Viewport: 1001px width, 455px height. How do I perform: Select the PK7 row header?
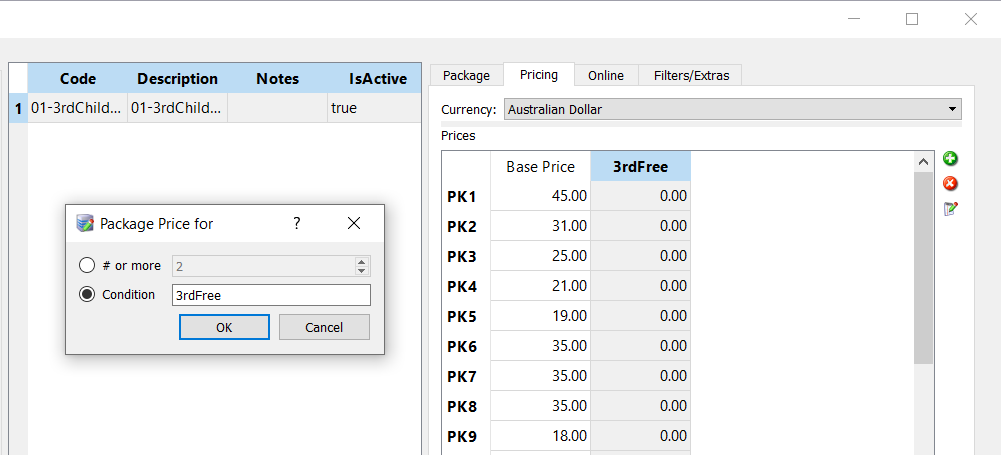[467, 377]
